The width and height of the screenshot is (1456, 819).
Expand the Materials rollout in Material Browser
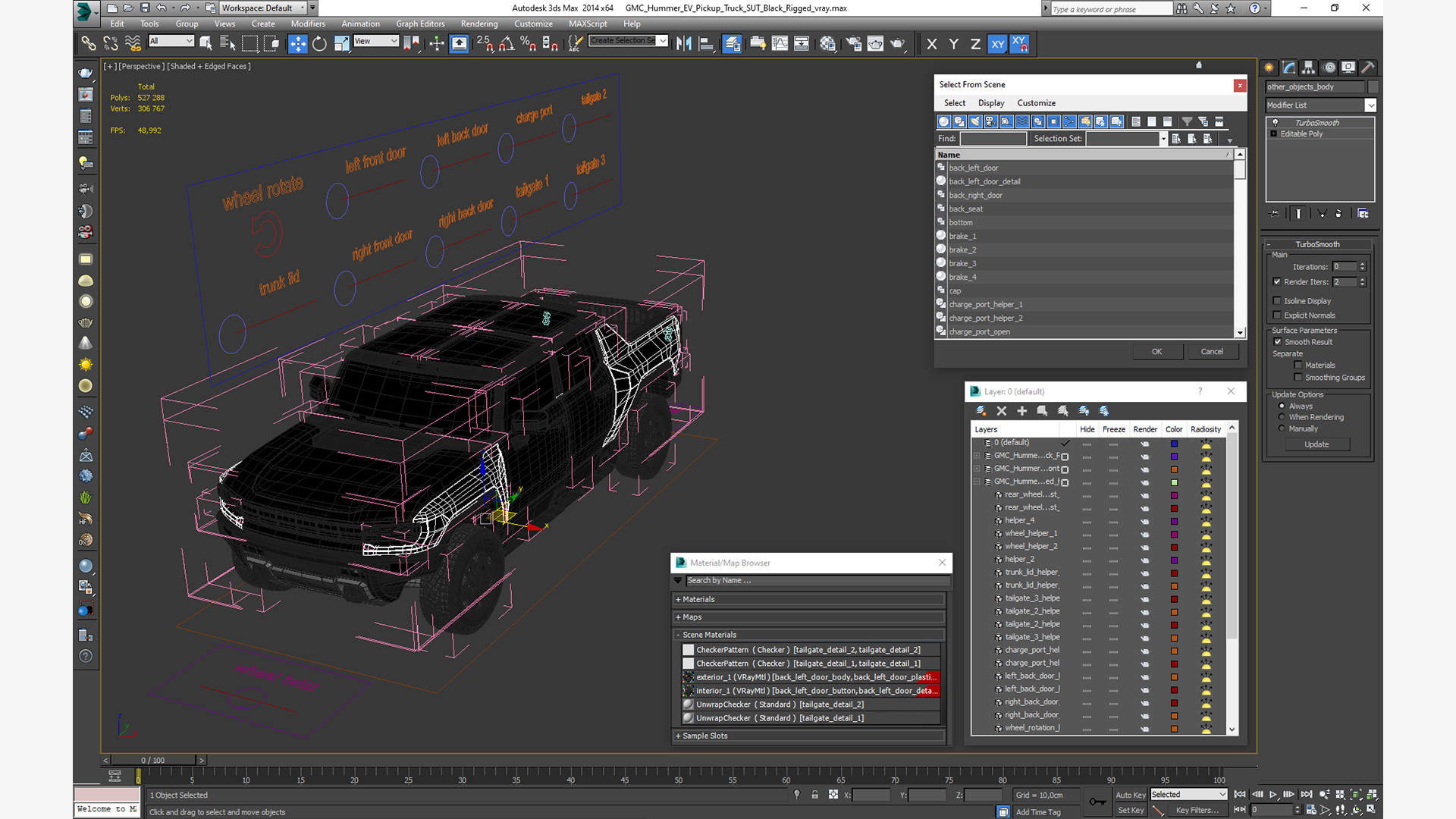(x=808, y=599)
